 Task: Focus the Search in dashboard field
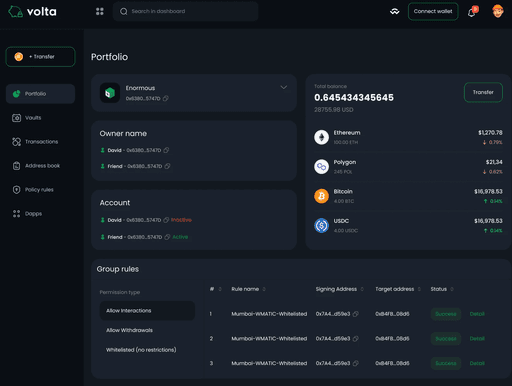point(186,11)
